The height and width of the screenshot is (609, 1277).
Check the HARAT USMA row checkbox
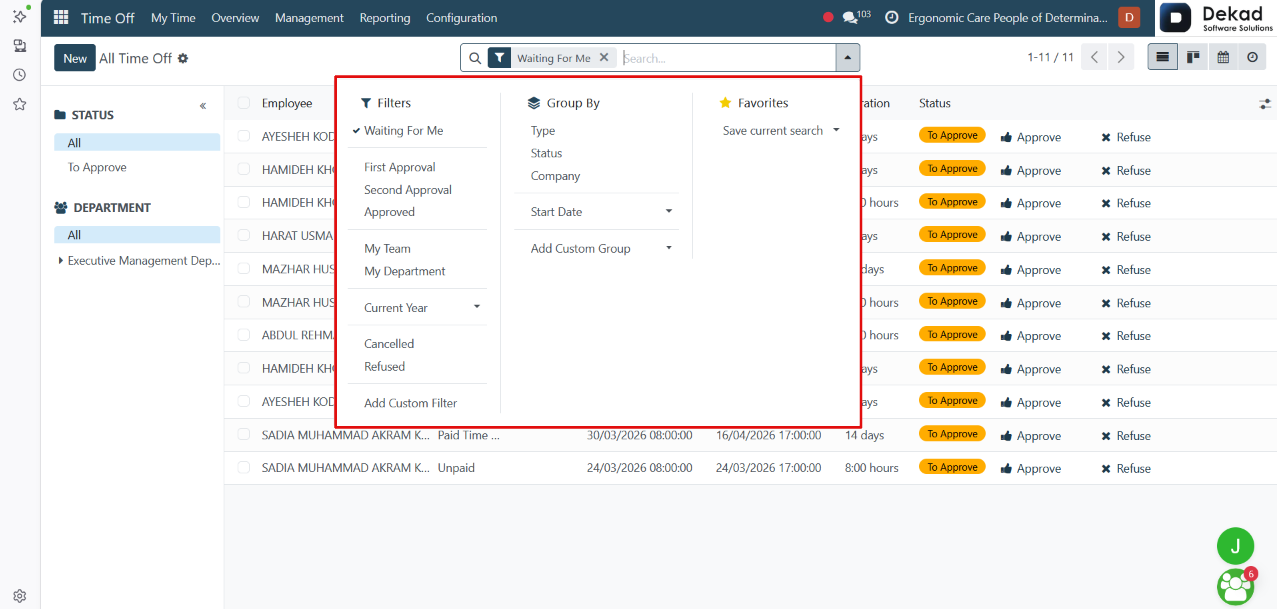coord(244,235)
